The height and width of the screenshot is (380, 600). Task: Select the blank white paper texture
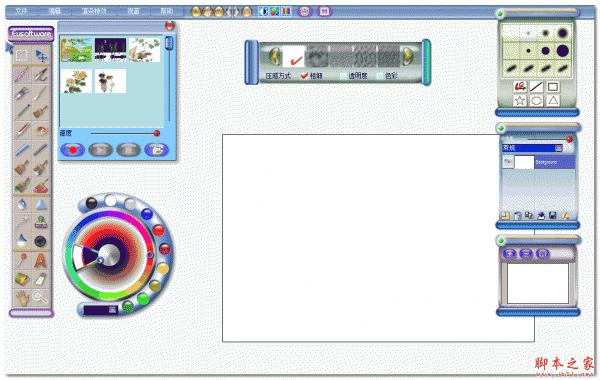(293, 57)
